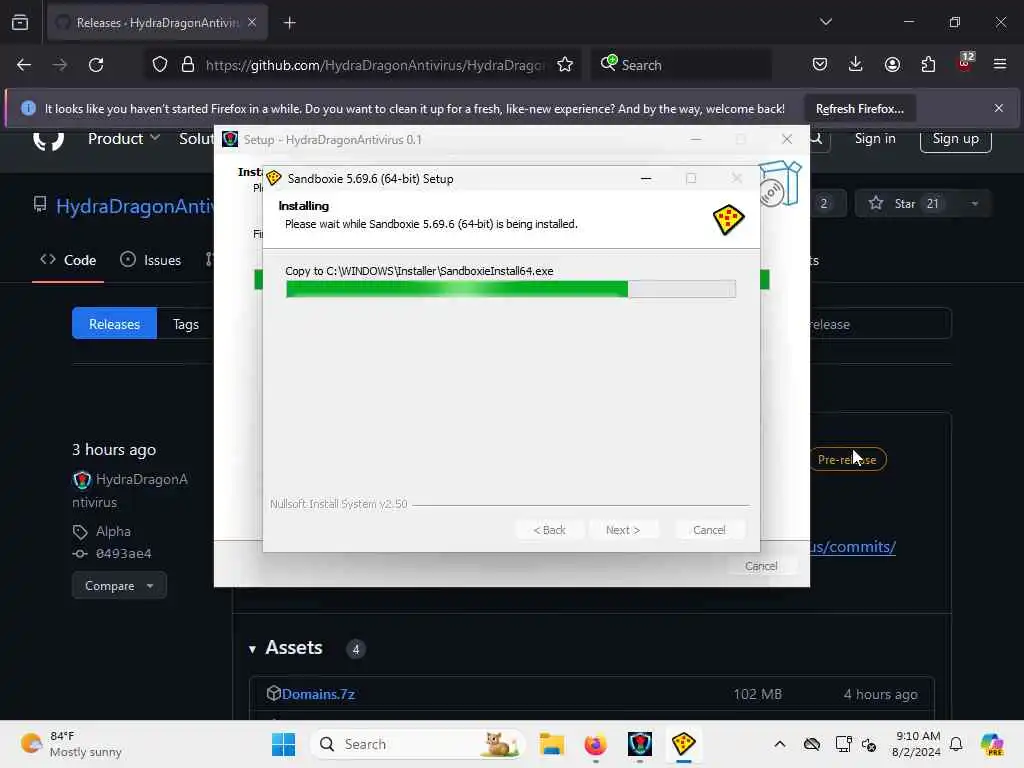Image resolution: width=1024 pixels, height=768 pixels.
Task: Open Star lists dropdown arrow
Action: coord(974,204)
